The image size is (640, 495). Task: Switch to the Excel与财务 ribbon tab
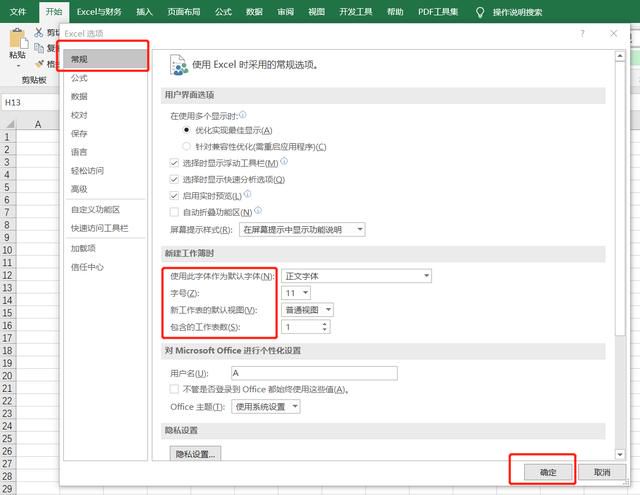click(x=99, y=12)
